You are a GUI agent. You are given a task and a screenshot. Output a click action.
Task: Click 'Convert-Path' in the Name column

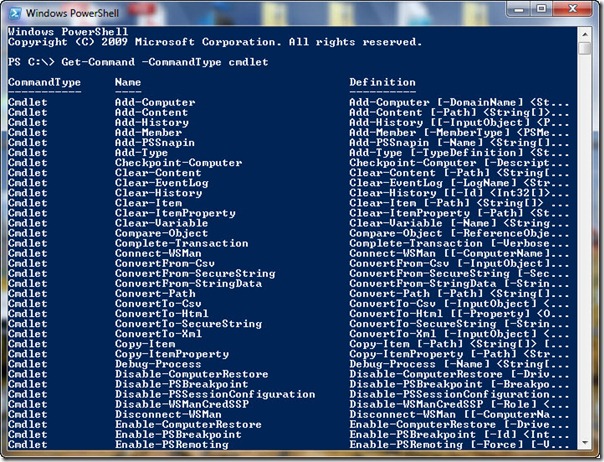point(155,294)
